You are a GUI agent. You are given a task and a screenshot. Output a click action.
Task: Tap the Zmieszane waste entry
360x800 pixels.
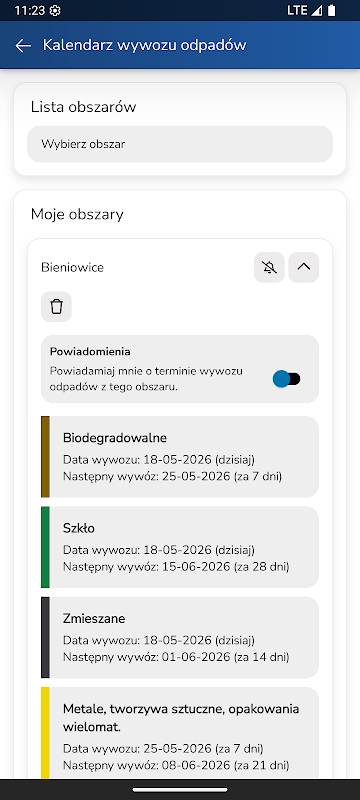(180, 638)
